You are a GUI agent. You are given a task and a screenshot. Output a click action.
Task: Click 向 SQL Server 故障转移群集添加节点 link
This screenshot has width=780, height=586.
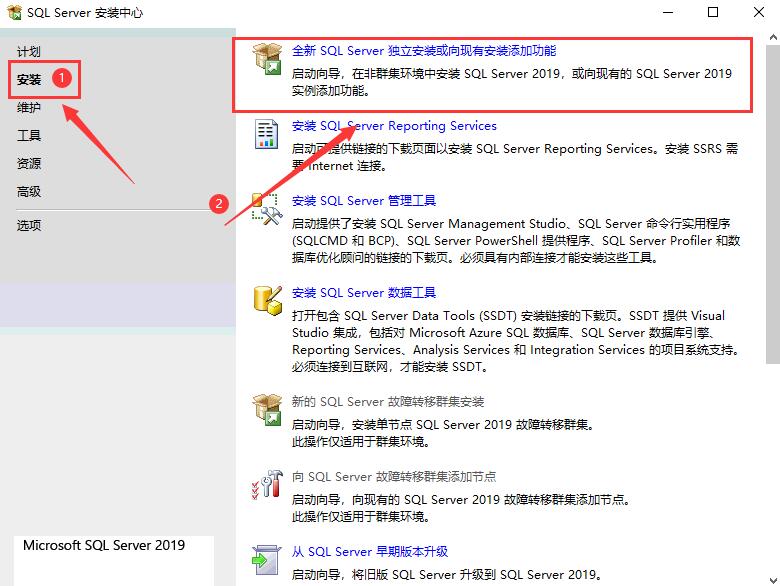click(x=394, y=477)
